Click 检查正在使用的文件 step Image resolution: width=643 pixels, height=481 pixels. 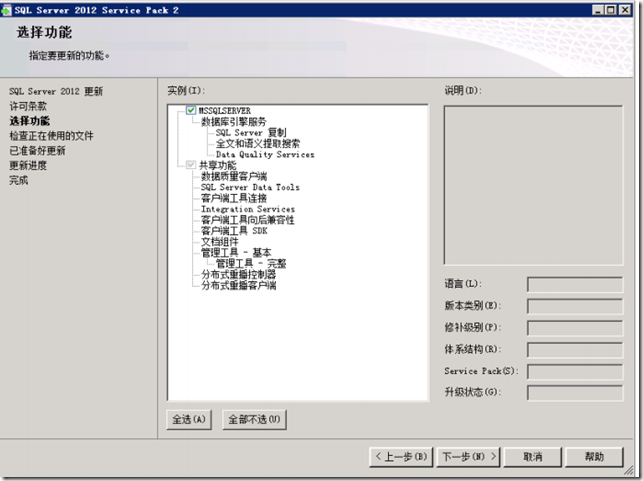[x=51, y=136]
